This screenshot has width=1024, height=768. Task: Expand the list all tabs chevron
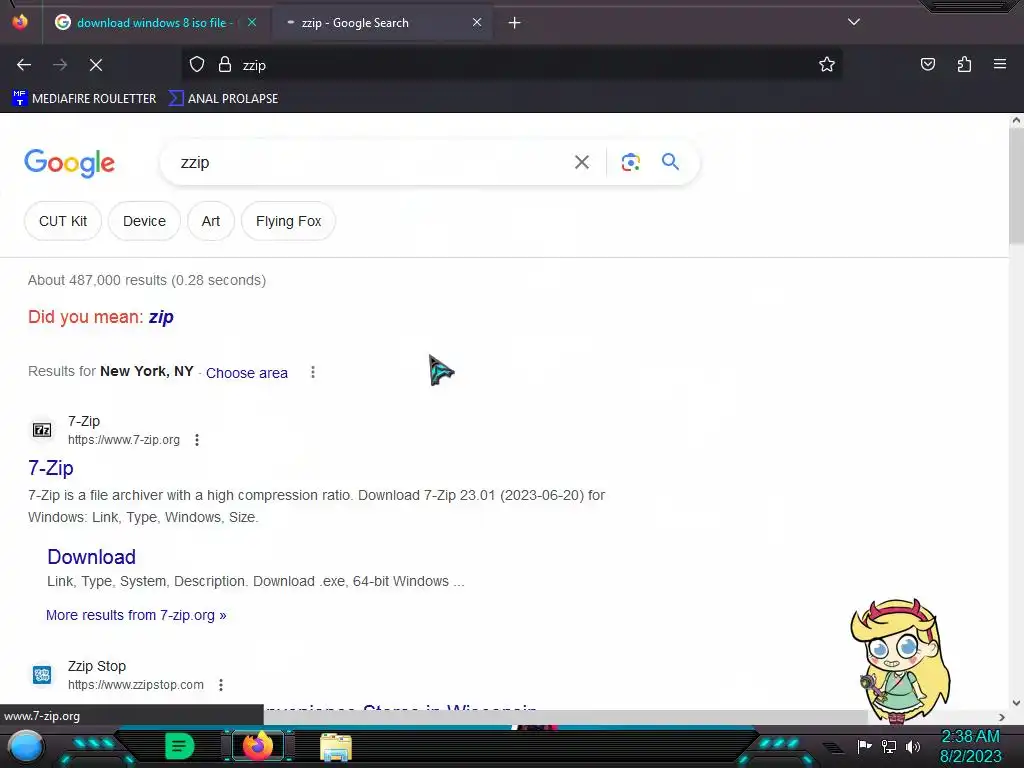coord(854,22)
